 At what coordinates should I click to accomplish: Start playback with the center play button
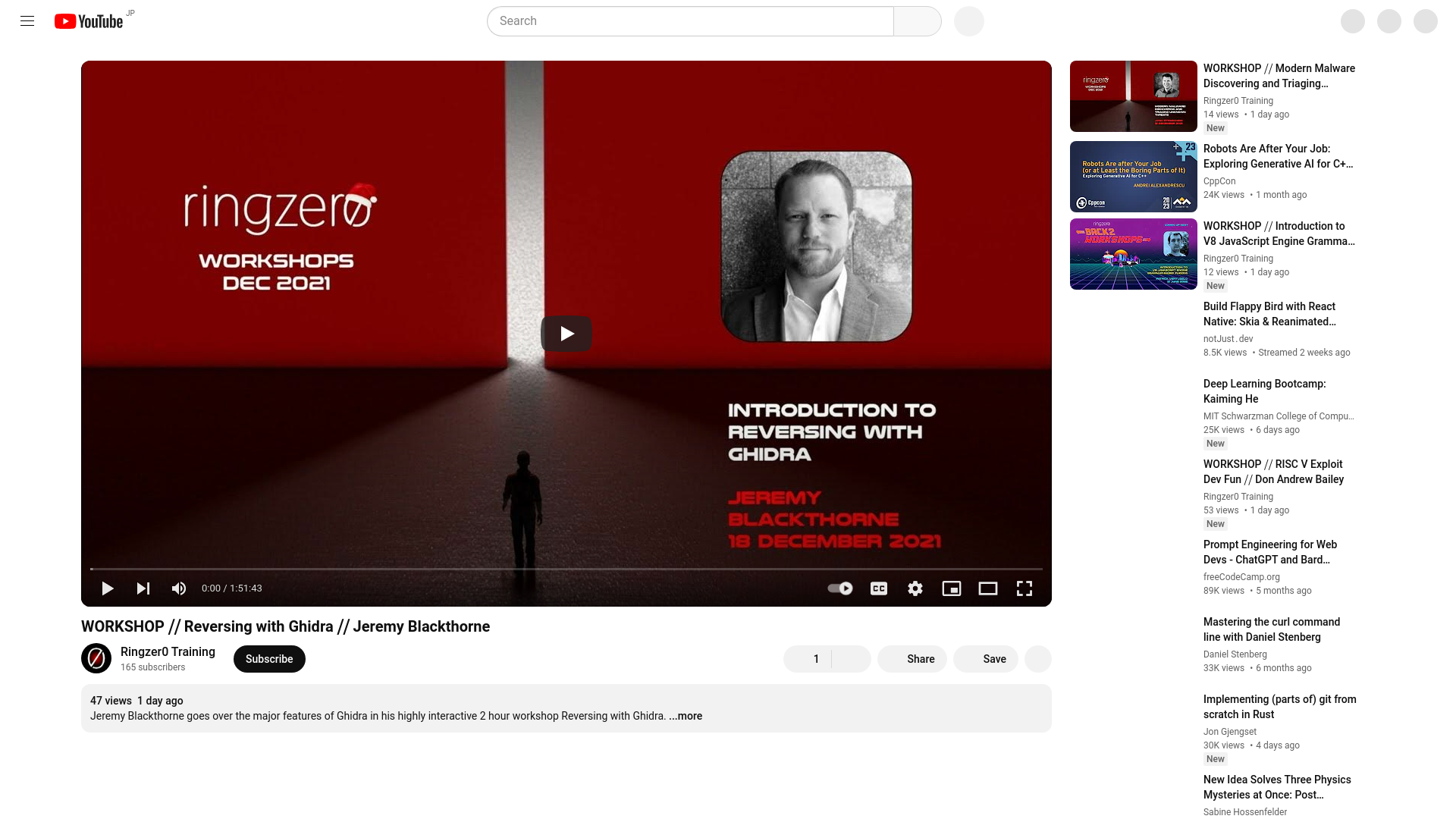[566, 334]
